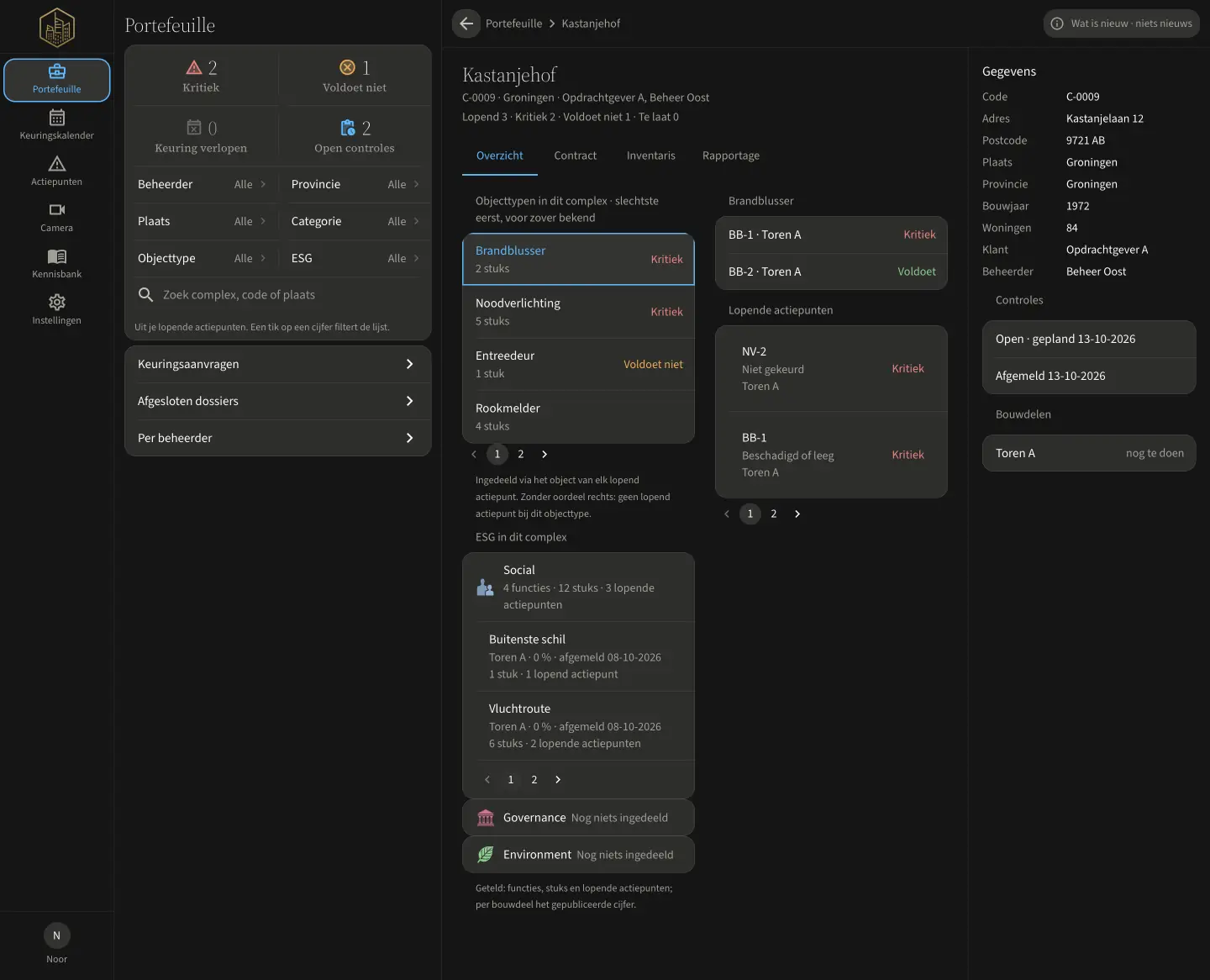Go to page 2 of lopende actiepunten

point(774,514)
